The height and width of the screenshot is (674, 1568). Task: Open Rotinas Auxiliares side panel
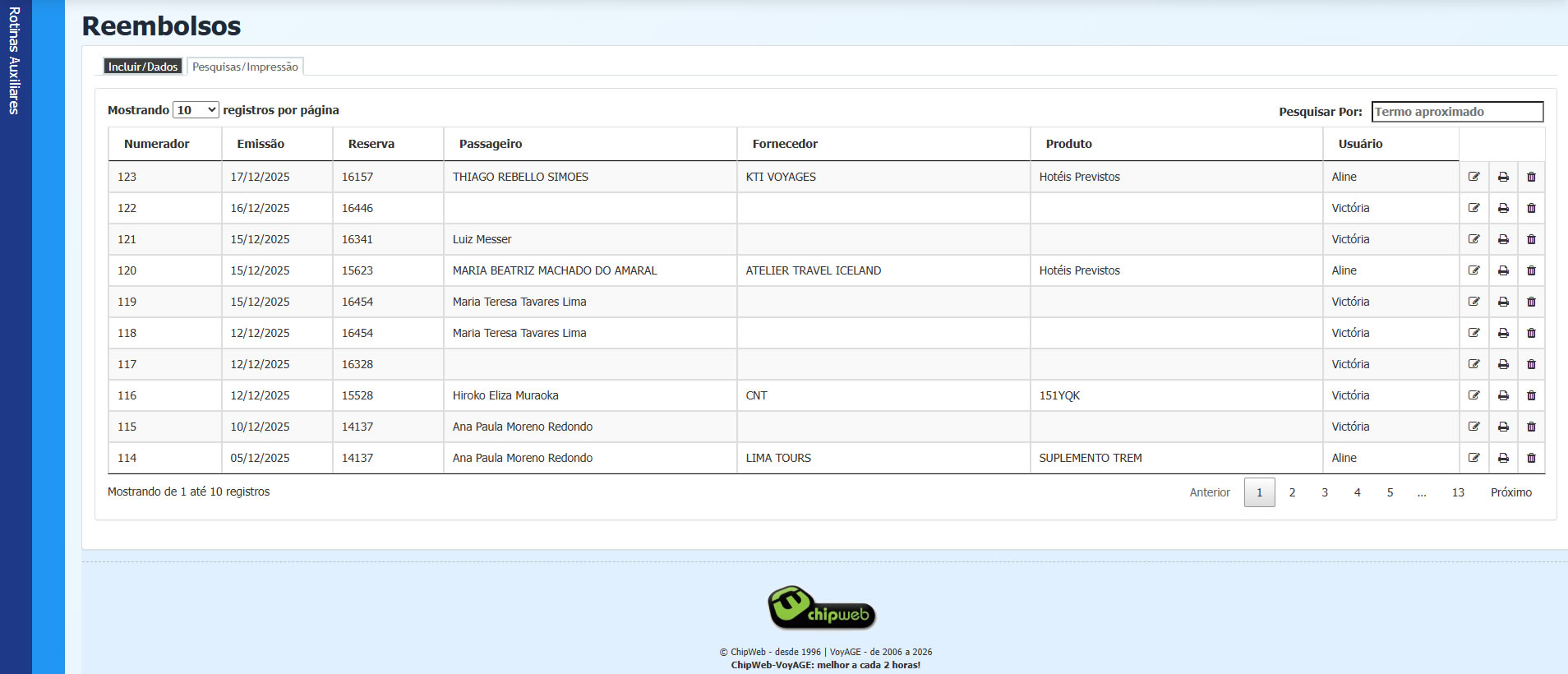coord(15,61)
